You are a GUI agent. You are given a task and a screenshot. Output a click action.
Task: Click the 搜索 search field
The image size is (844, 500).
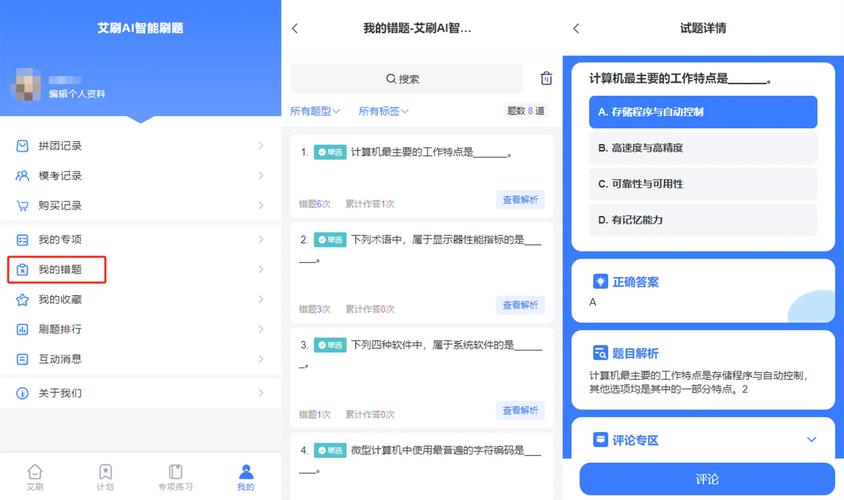pos(406,79)
